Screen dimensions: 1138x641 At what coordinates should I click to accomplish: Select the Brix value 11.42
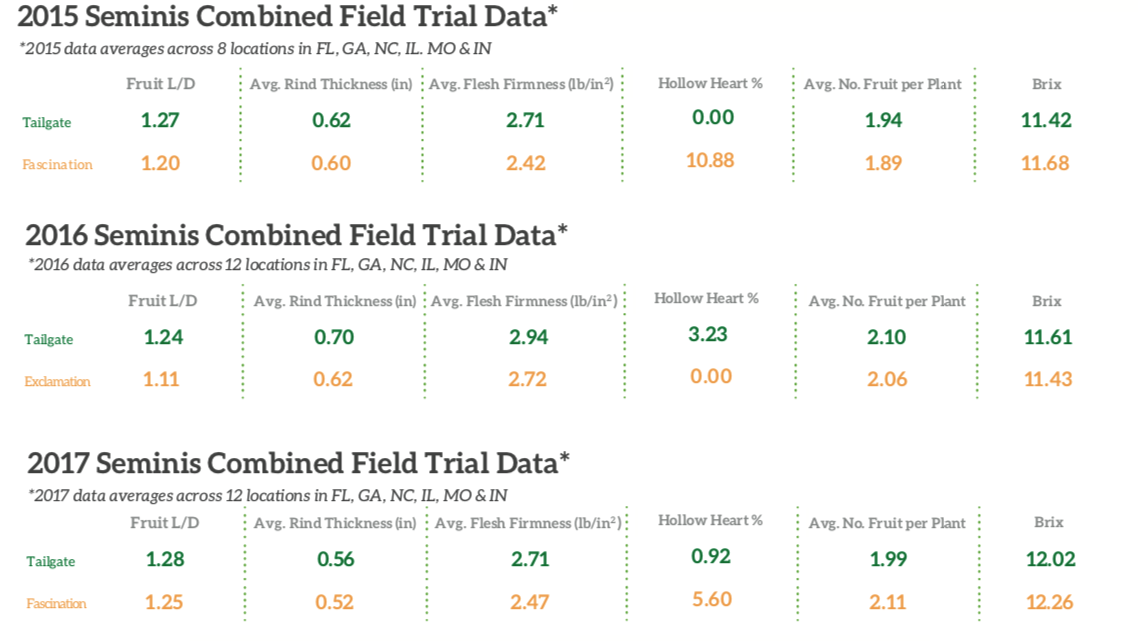click(x=1046, y=121)
